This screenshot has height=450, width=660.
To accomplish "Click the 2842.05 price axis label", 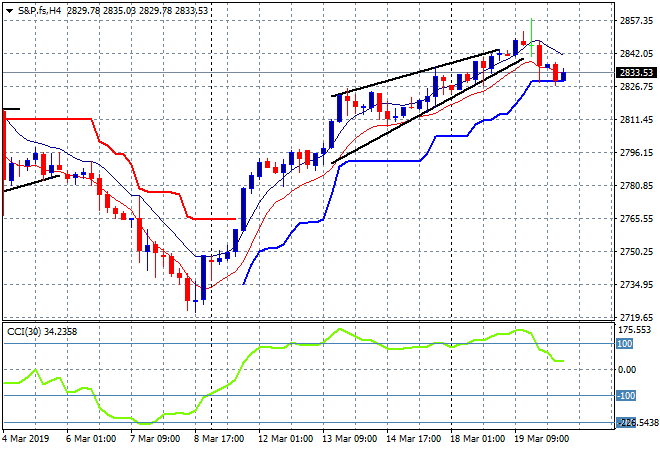I will [x=636, y=53].
